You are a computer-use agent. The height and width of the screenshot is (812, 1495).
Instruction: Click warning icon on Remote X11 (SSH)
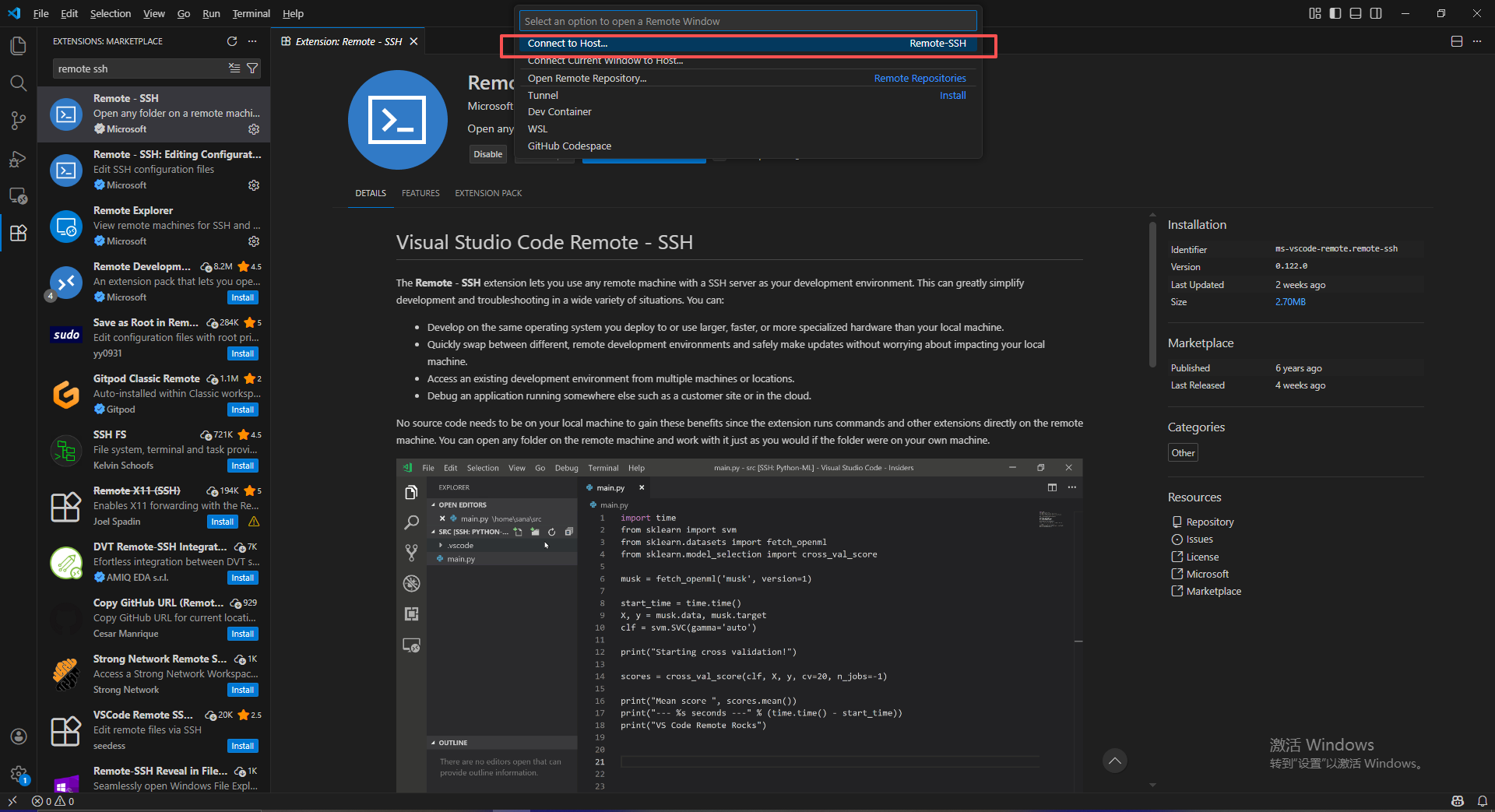click(x=254, y=522)
